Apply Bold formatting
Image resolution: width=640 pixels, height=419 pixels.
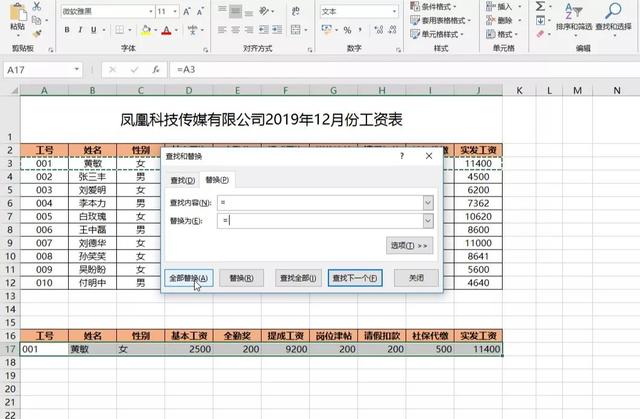[x=67, y=29]
